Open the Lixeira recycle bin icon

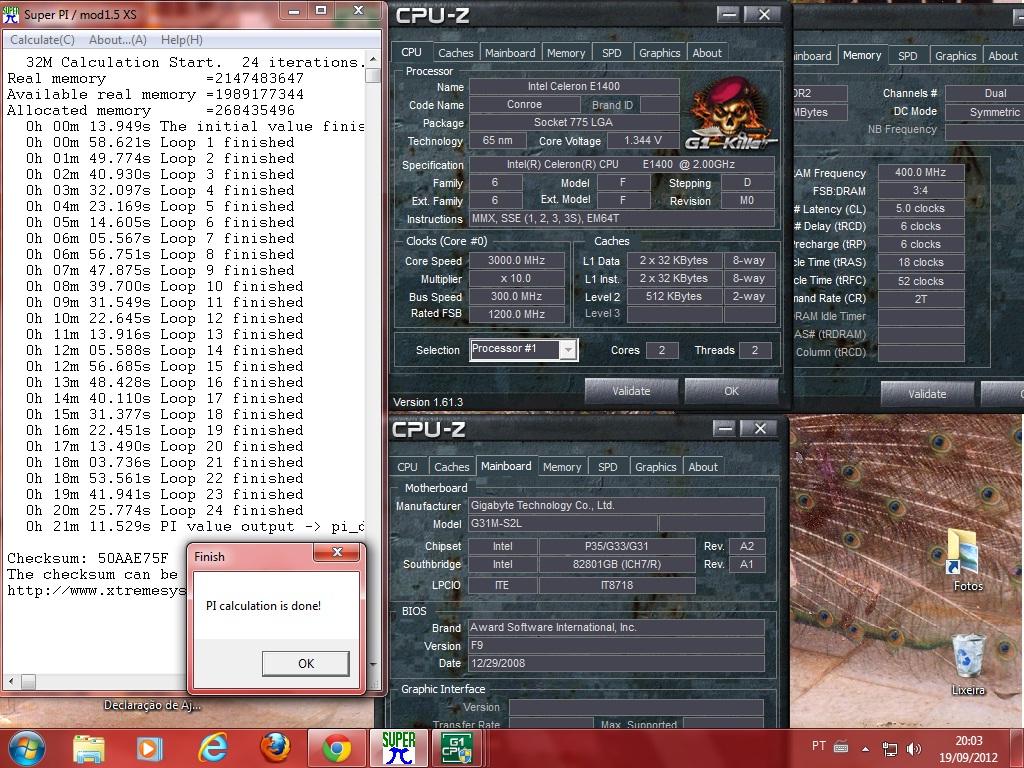pyautogui.click(x=968, y=664)
